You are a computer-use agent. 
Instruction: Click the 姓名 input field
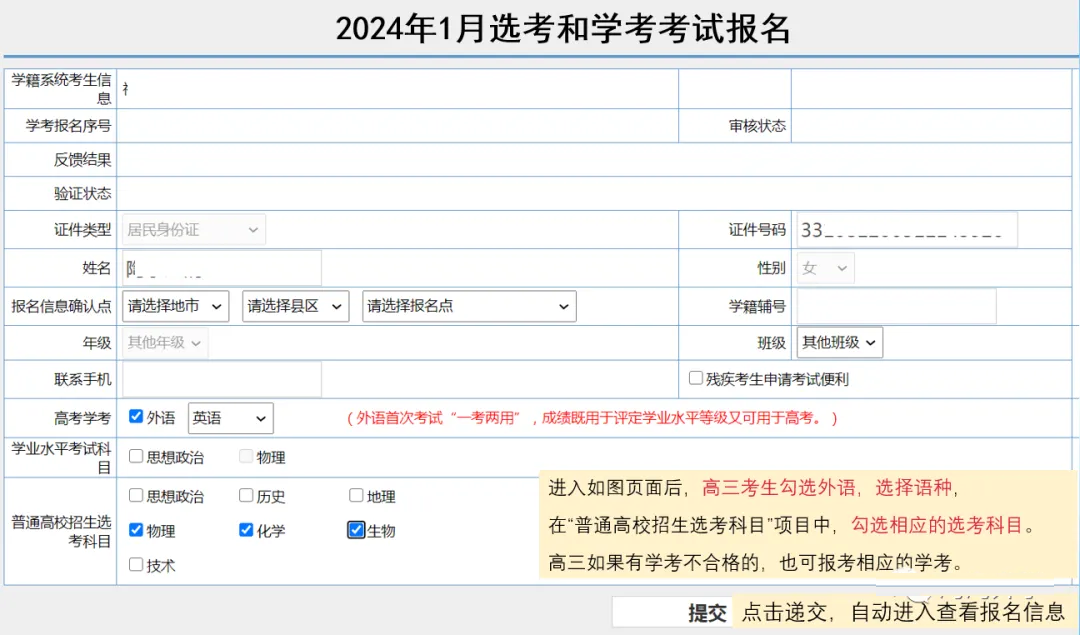[222, 268]
